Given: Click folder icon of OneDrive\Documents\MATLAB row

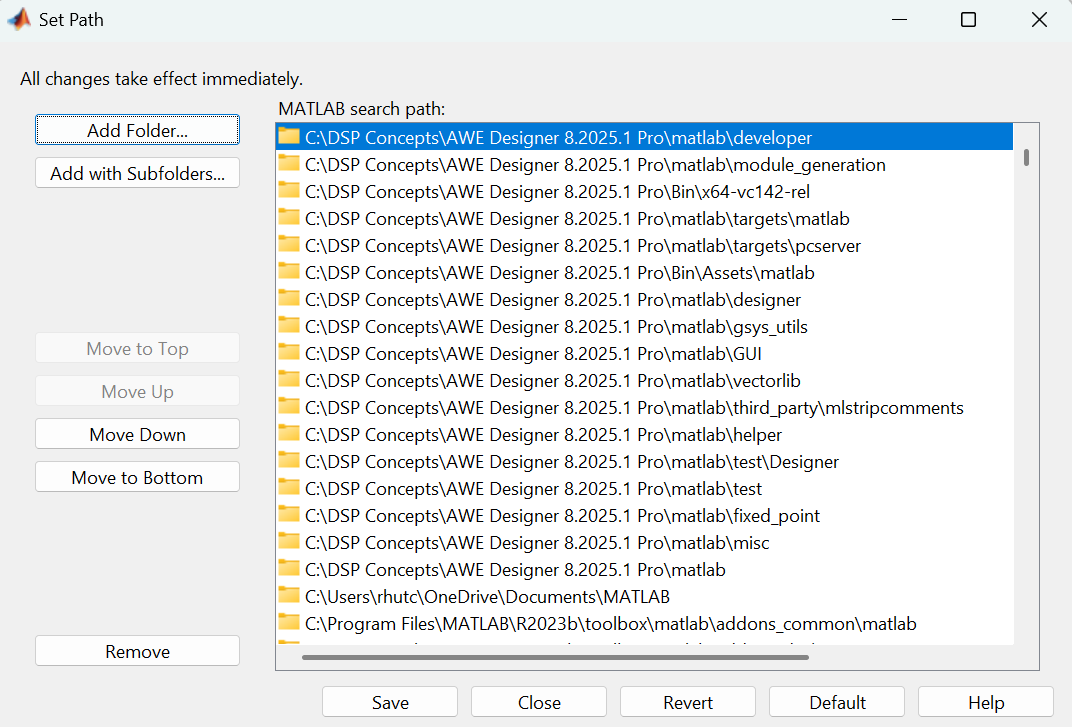Looking at the screenshot, I should [x=289, y=596].
